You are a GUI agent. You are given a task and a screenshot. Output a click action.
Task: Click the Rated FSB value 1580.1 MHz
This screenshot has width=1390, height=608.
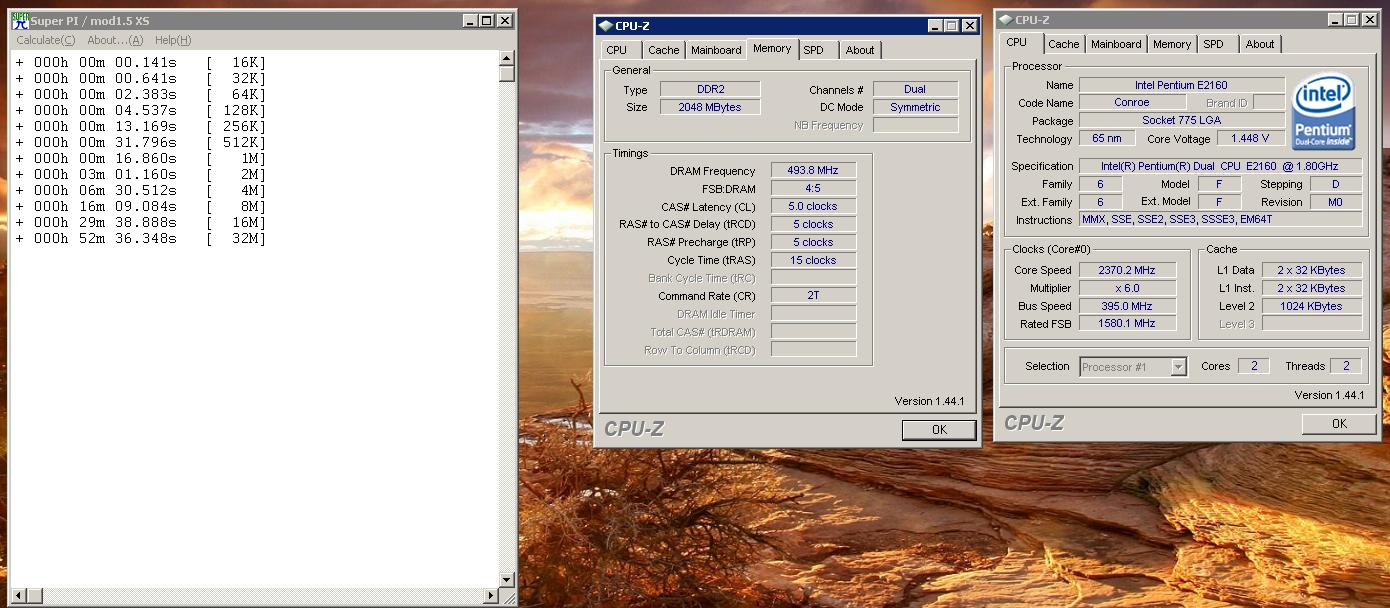tap(1126, 323)
